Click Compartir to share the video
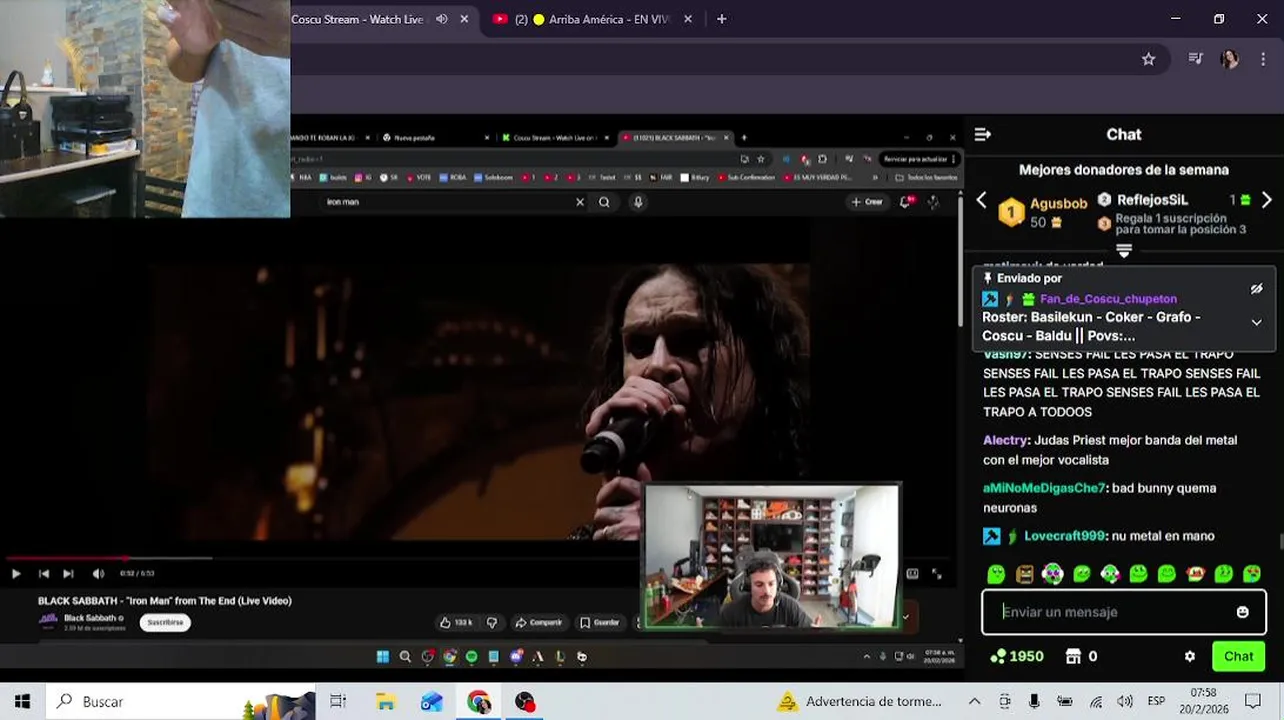Viewport: 1284px width, 720px height. (x=539, y=622)
